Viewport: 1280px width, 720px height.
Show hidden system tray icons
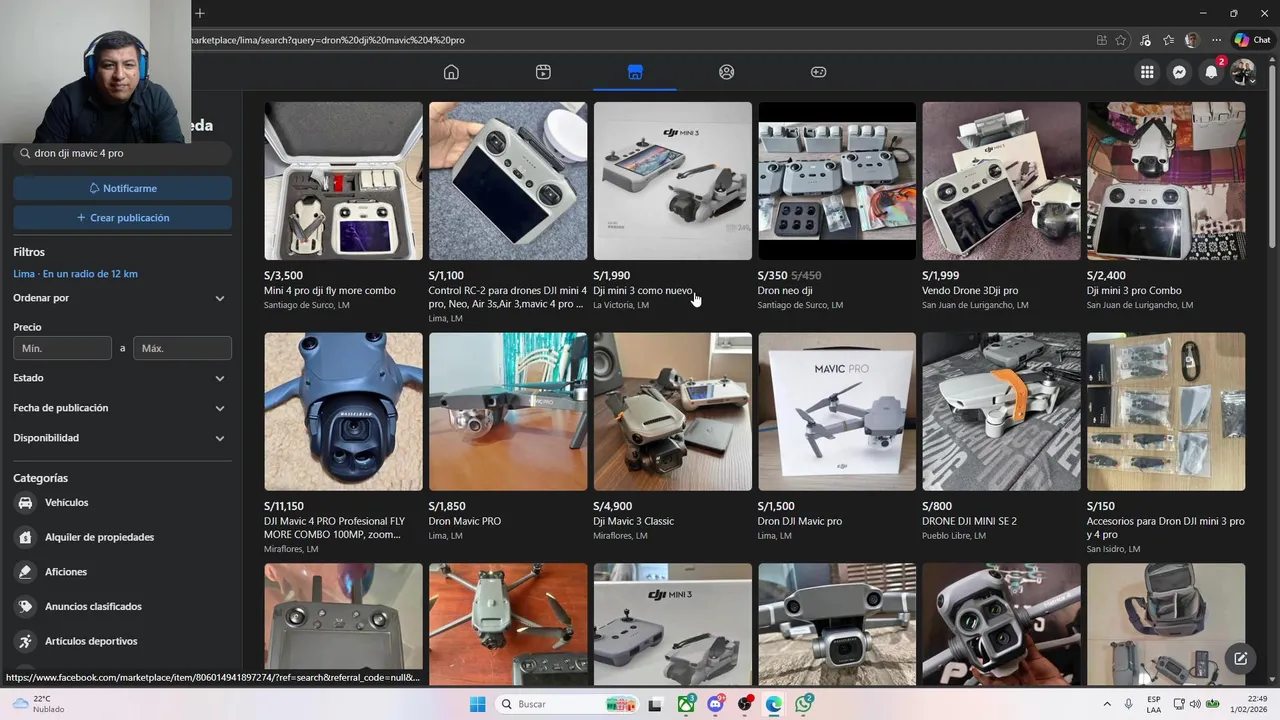click(1106, 704)
